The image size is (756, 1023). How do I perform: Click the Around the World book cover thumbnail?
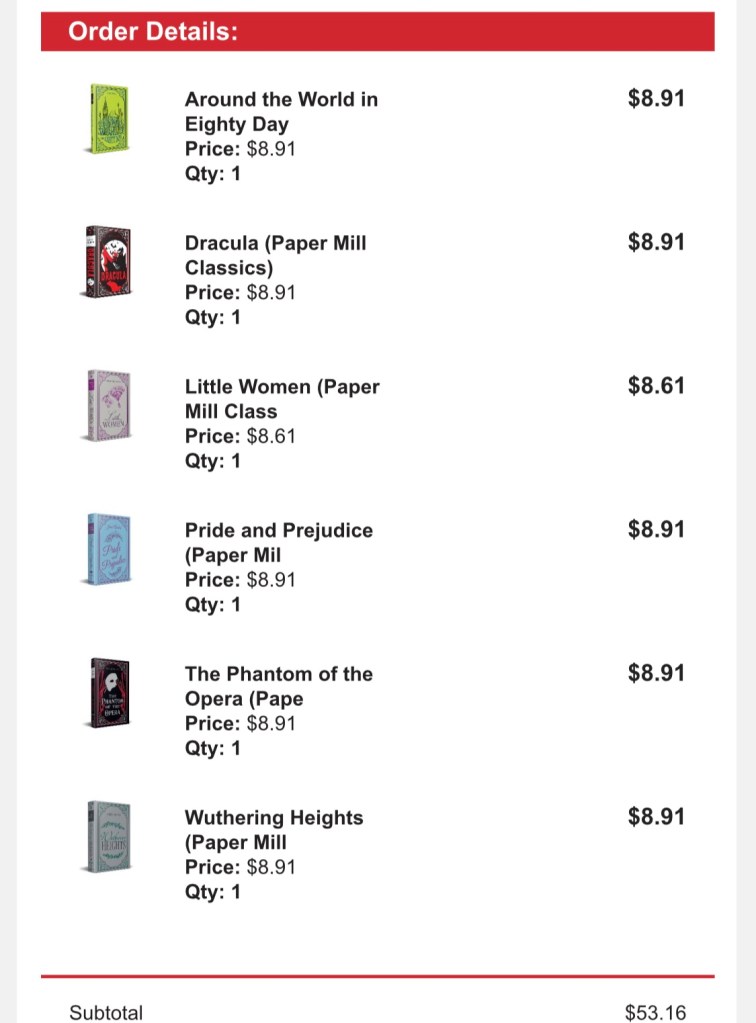(x=105, y=118)
